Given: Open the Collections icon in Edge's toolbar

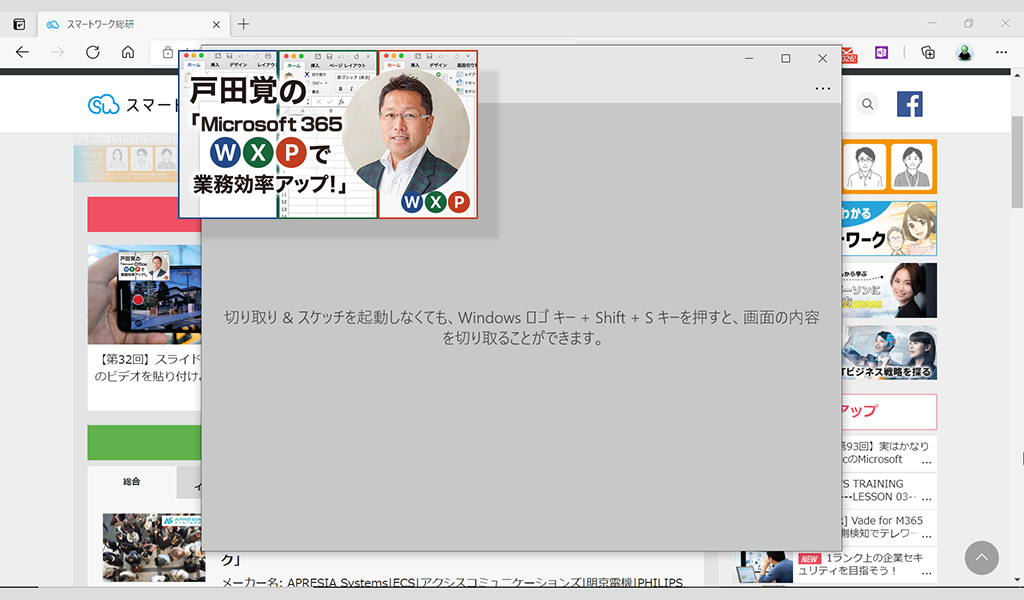Looking at the screenshot, I should [x=928, y=52].
